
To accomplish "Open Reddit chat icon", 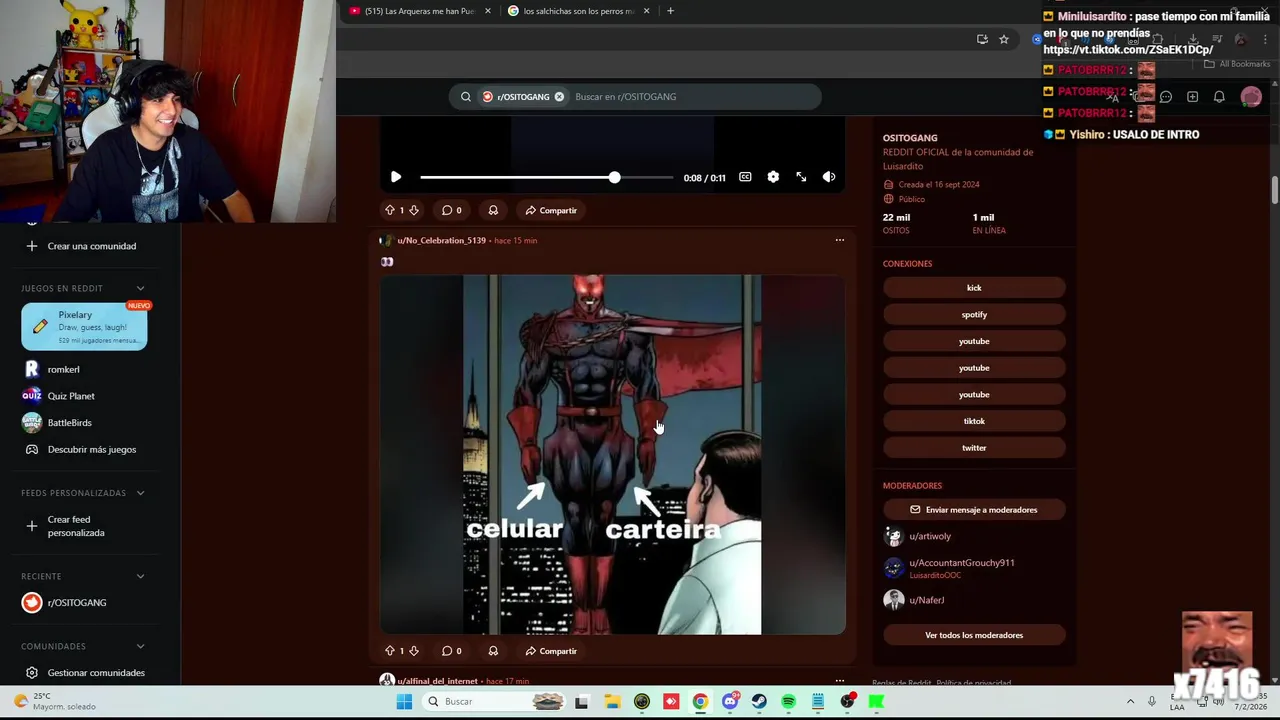I will (x=1166, y=97).
